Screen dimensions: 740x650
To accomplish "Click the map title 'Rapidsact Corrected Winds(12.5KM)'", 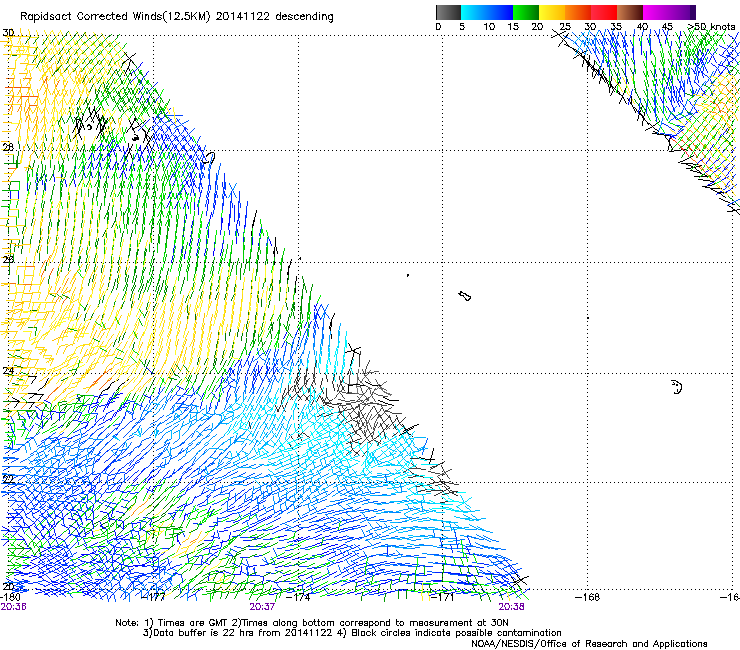I will pos(116,17).
